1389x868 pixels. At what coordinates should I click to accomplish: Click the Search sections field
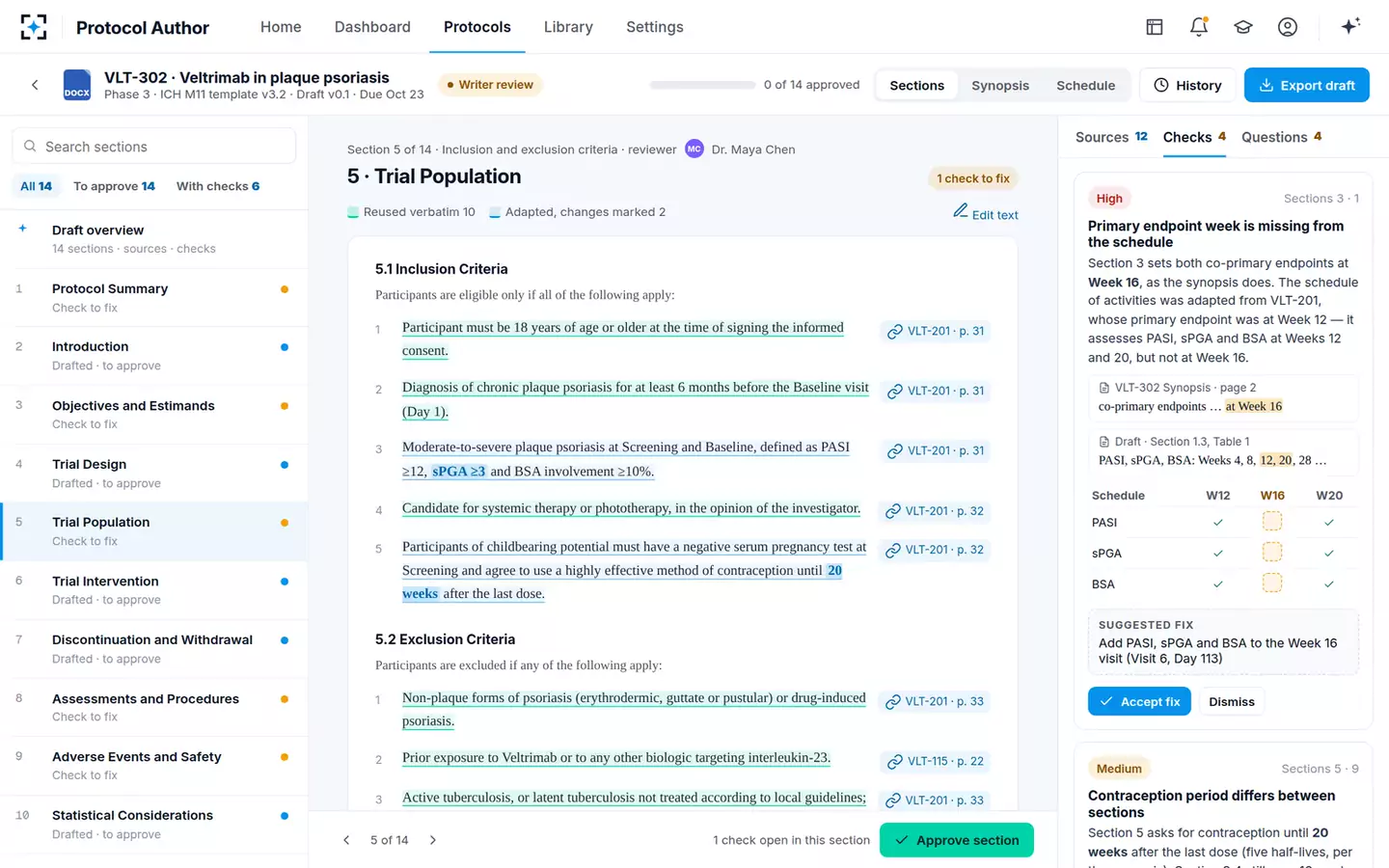tap(154, 147)
